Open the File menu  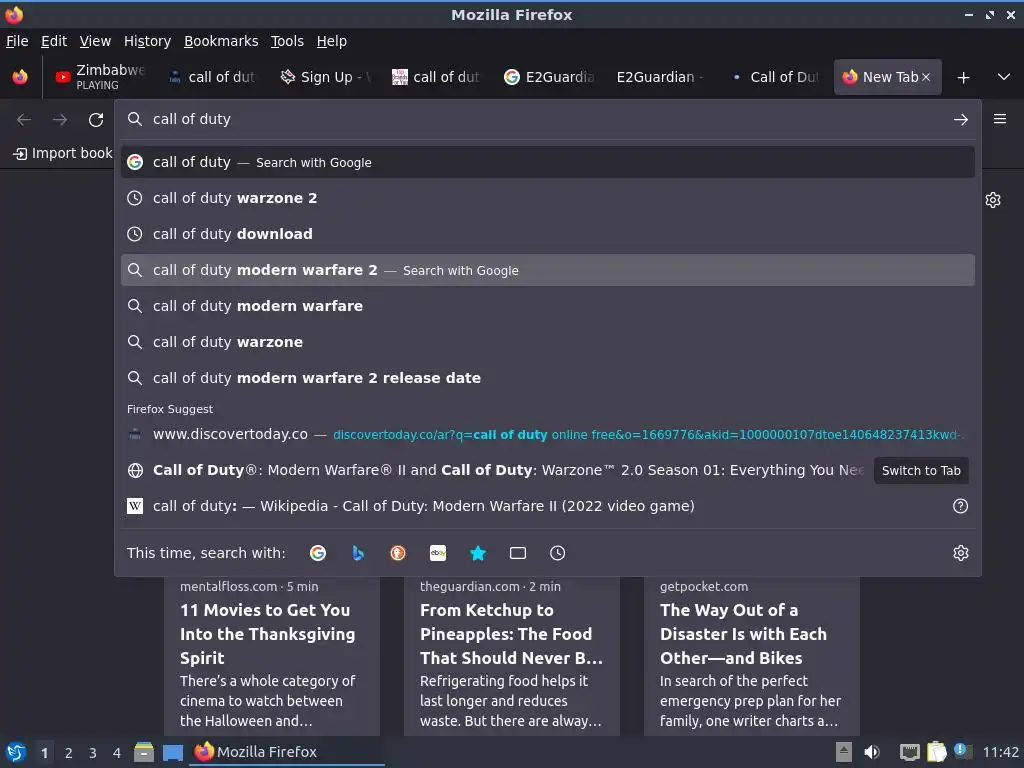click(x=17, y=41)
